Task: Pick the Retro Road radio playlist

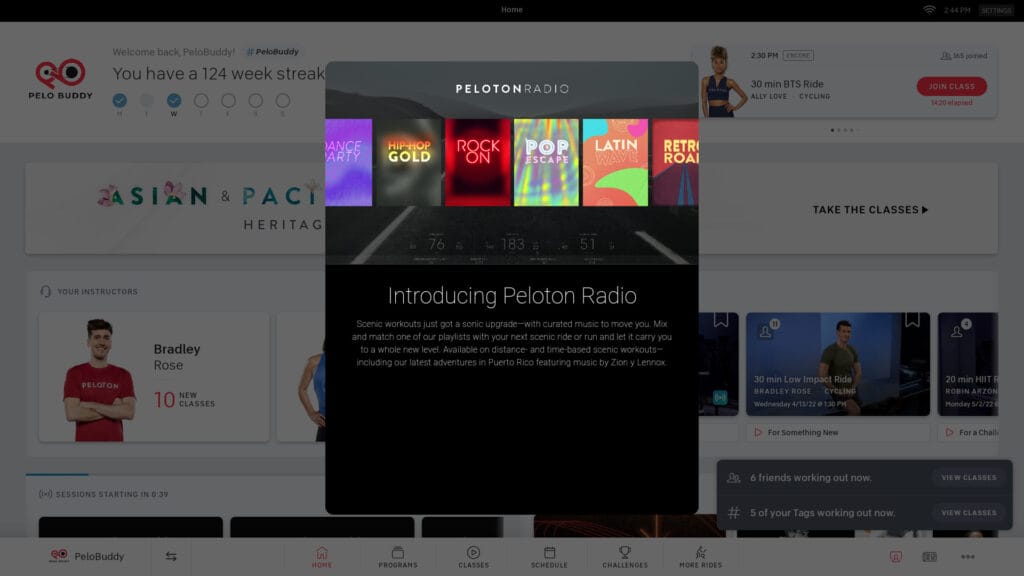Action: click(x=675, y=162)
